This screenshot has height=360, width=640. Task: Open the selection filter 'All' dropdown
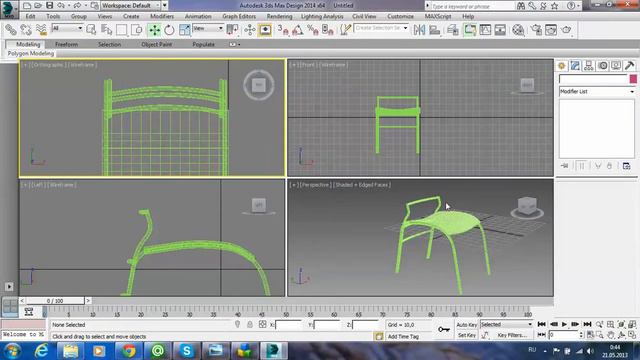click(67, 28)
